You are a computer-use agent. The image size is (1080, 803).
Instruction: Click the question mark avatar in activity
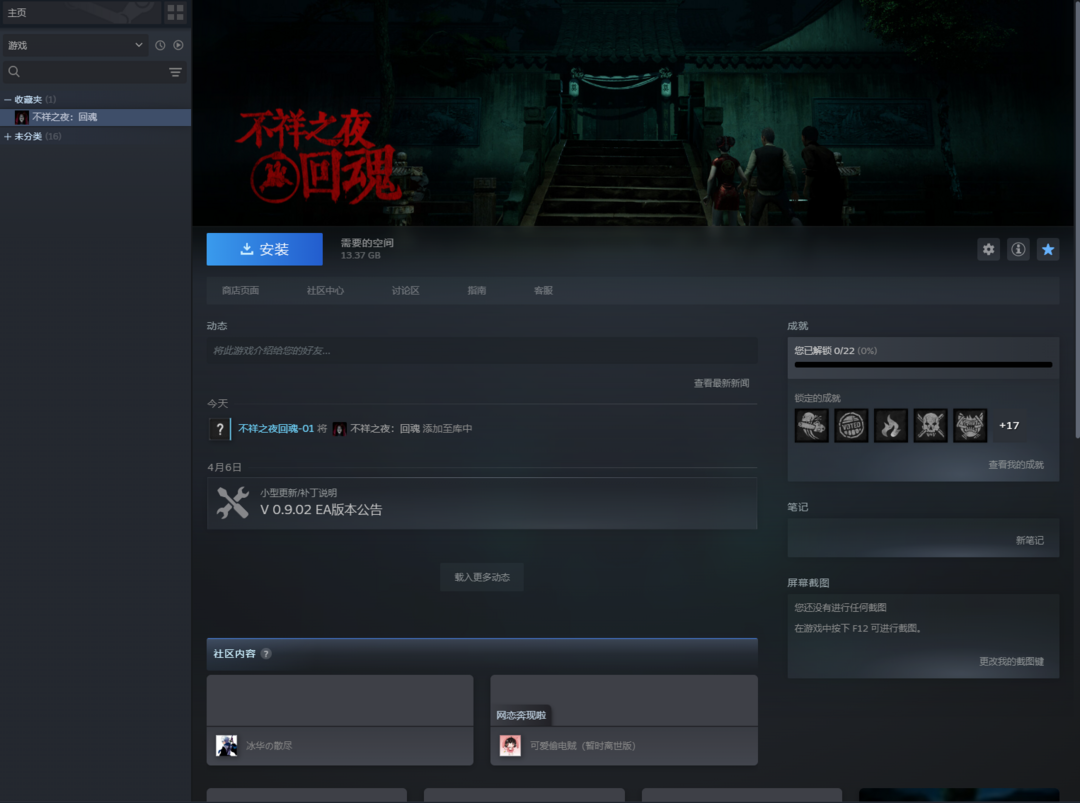click(x=219, y=429)
